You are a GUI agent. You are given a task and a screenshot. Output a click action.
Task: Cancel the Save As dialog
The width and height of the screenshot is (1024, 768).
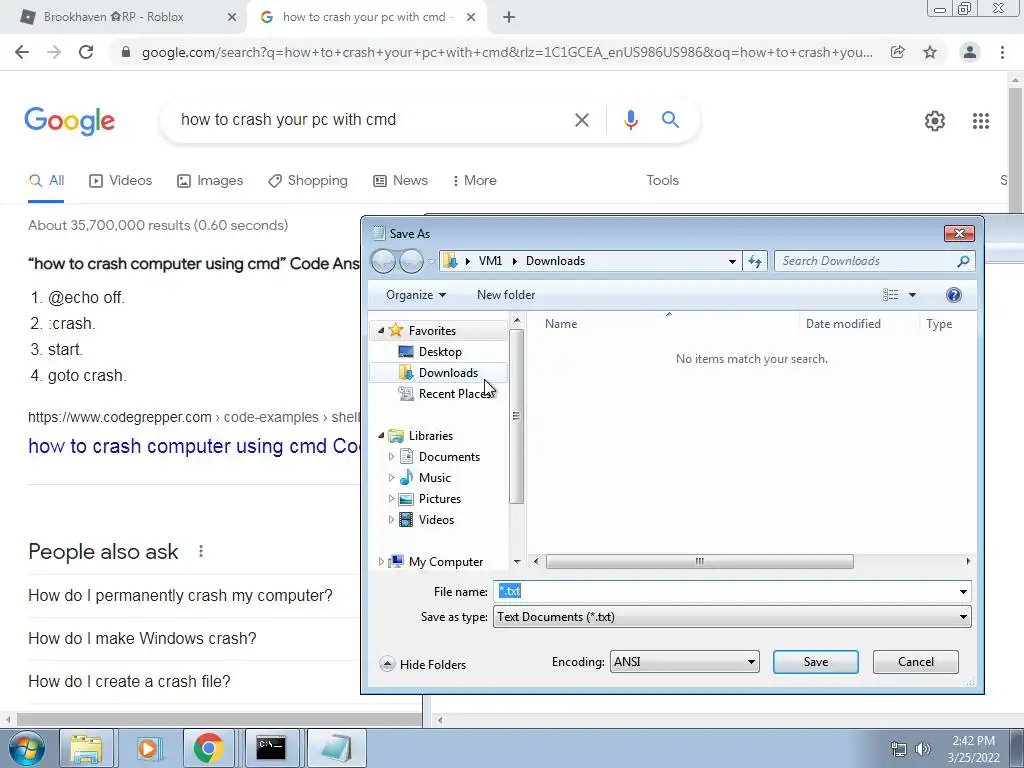coord(916,662)
